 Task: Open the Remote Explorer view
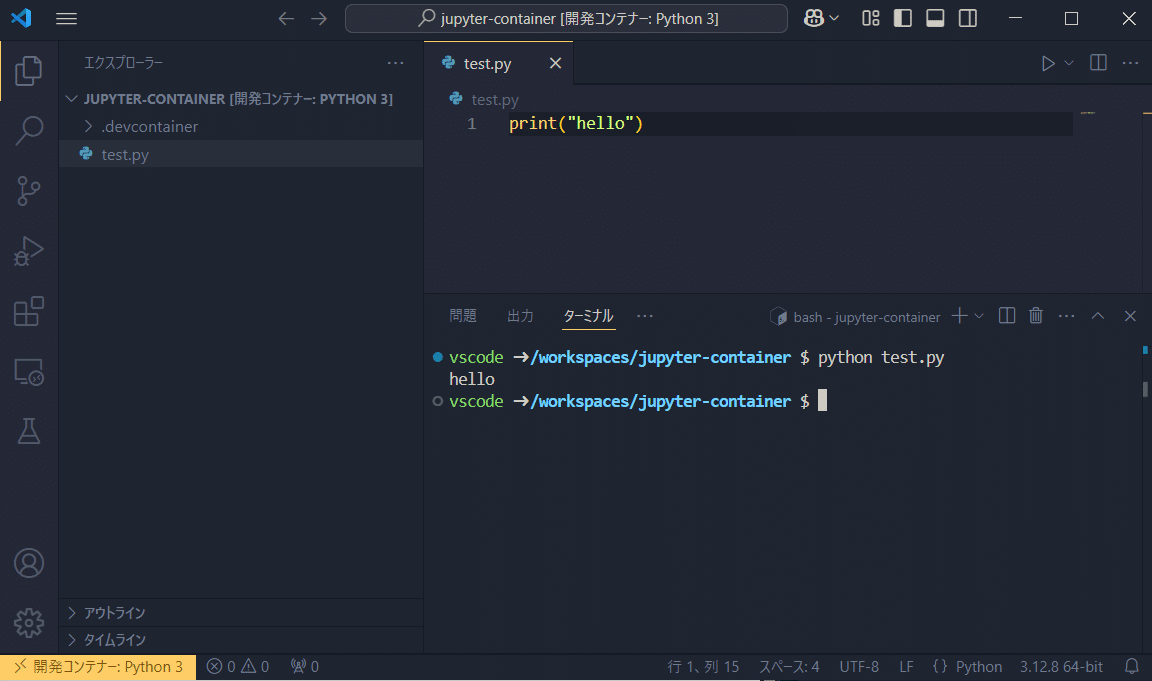pyautogui.click(x=29, y=372)
